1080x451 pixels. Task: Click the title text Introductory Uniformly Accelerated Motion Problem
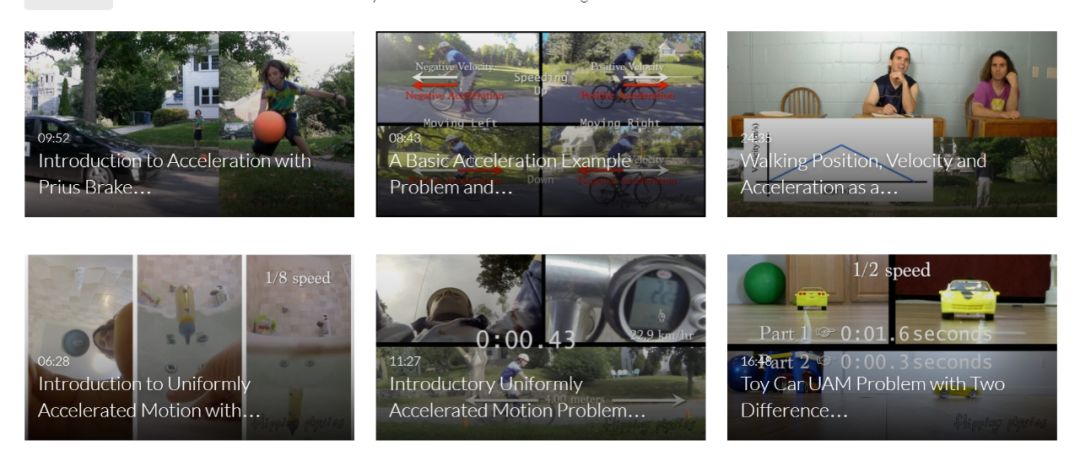tap(518, 397)
